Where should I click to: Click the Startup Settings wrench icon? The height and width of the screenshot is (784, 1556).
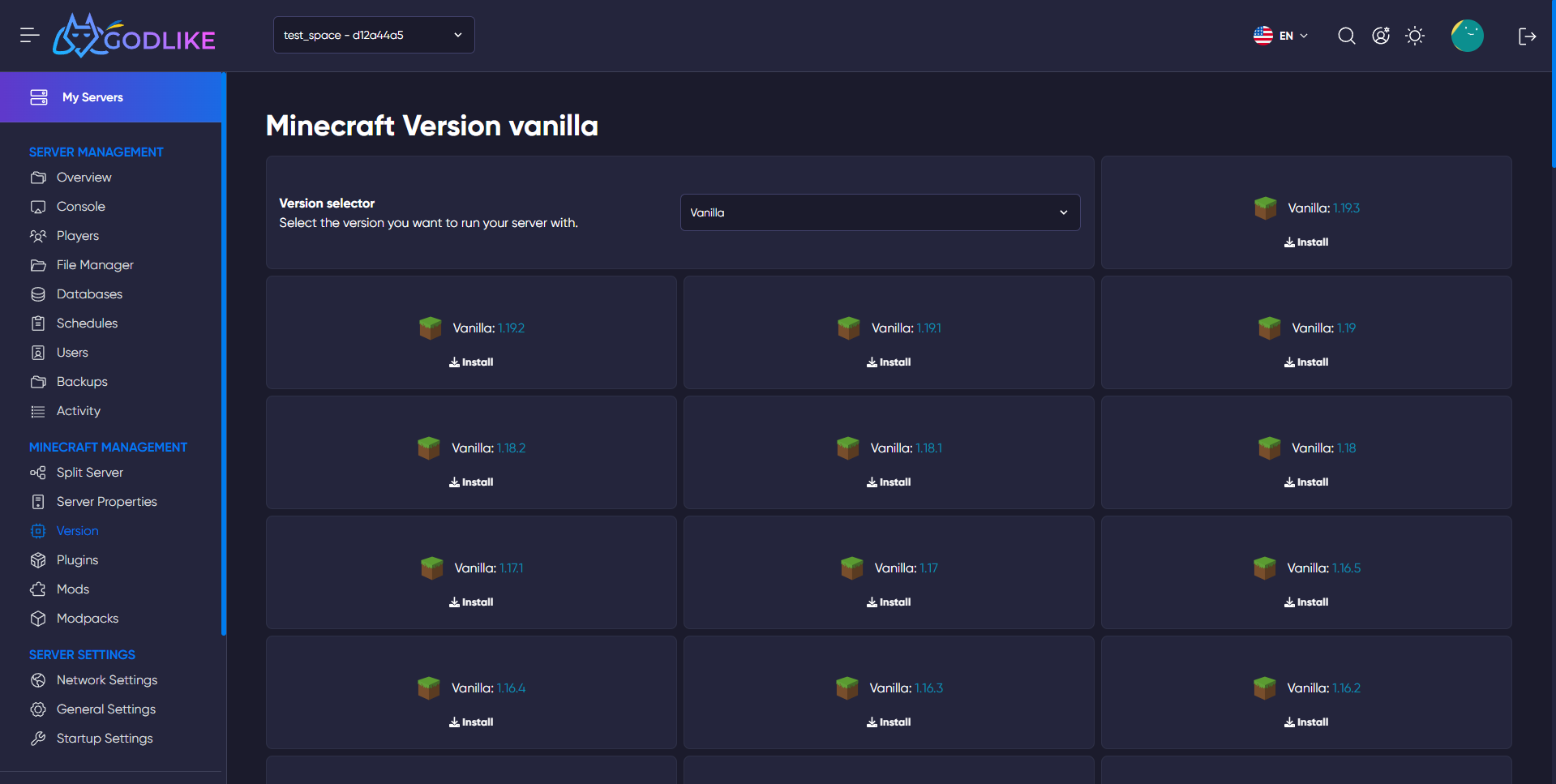click(x=38, y=739)
